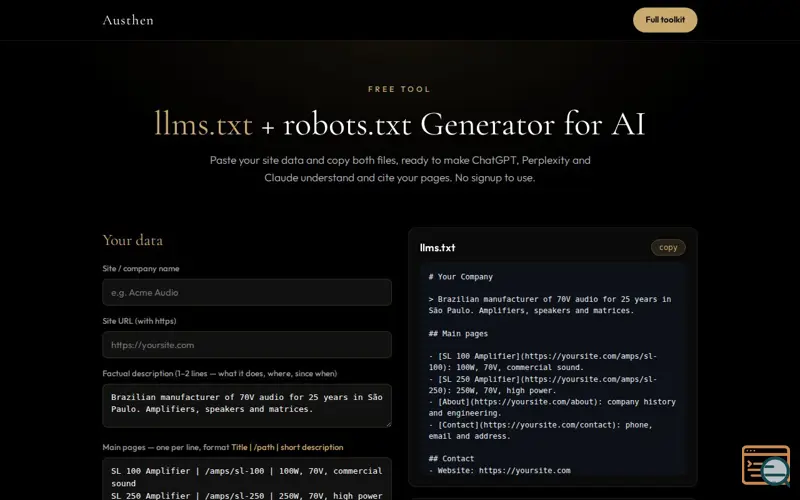The width and height of the screenshot is (800, 500).
Task: Open the floating browser search widget icon
Action: click(766, 465)
